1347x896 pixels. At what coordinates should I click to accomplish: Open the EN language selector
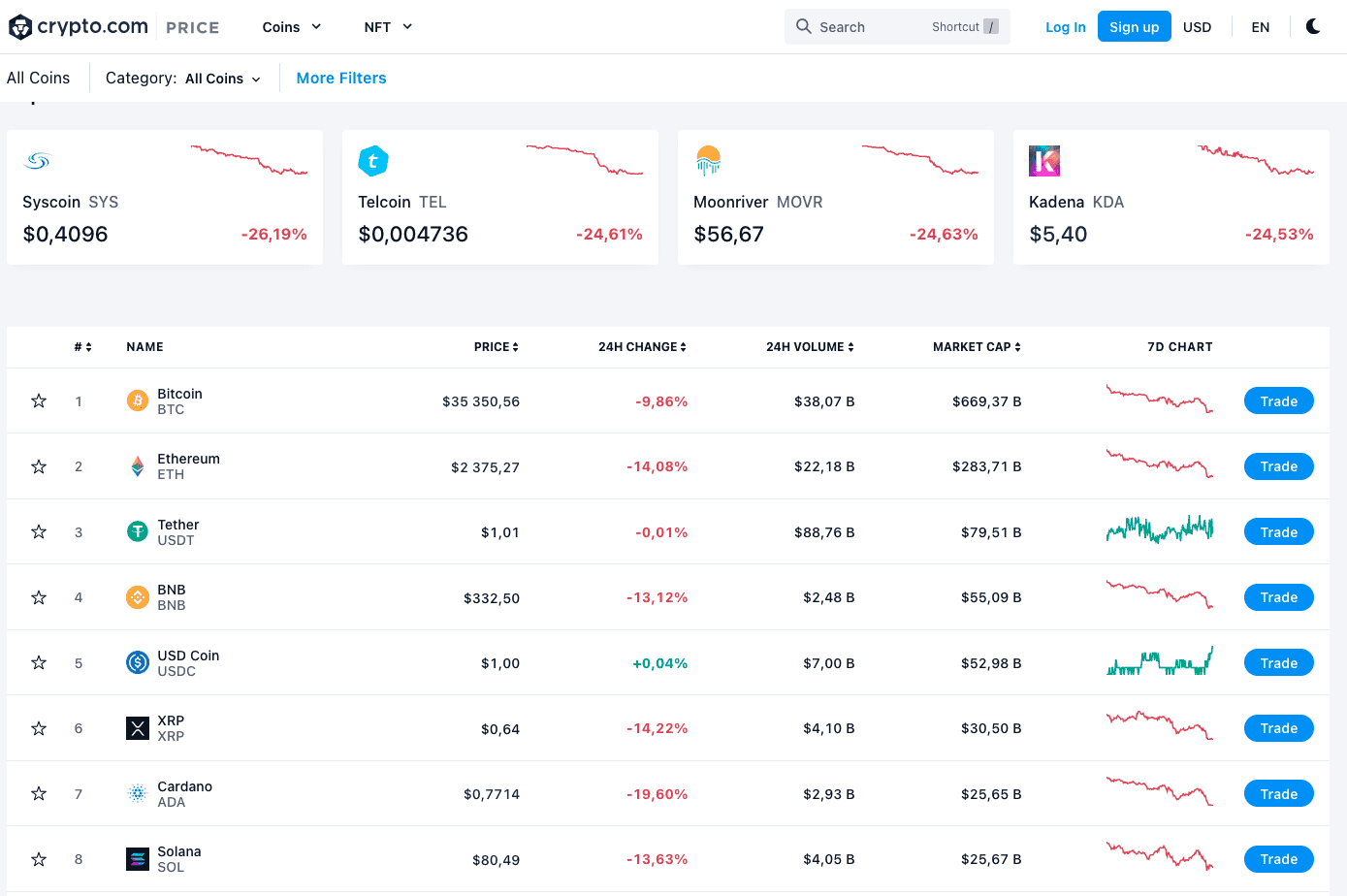click(x=1261, y=27)
